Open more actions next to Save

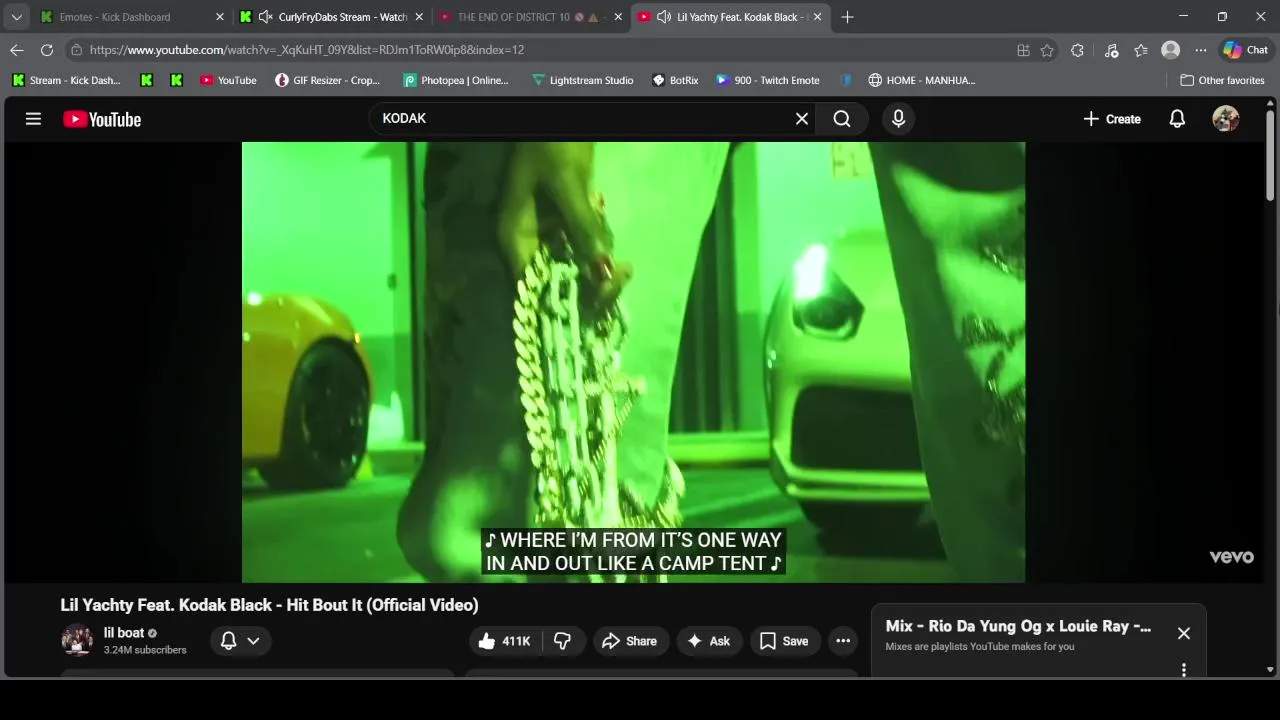coord(843,641)
